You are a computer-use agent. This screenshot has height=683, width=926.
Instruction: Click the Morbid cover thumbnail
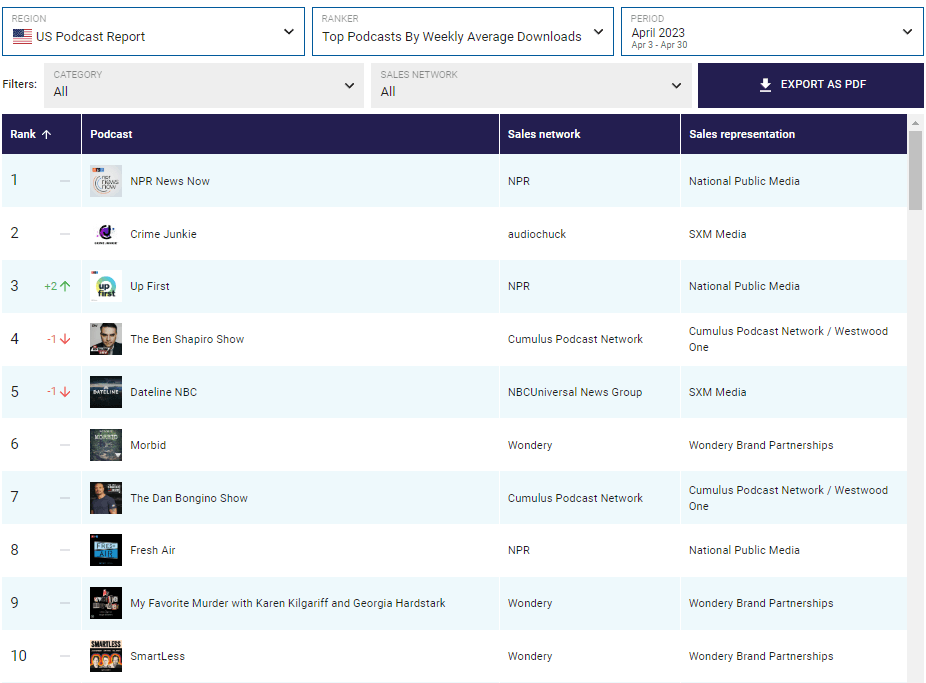pos(106,445)
